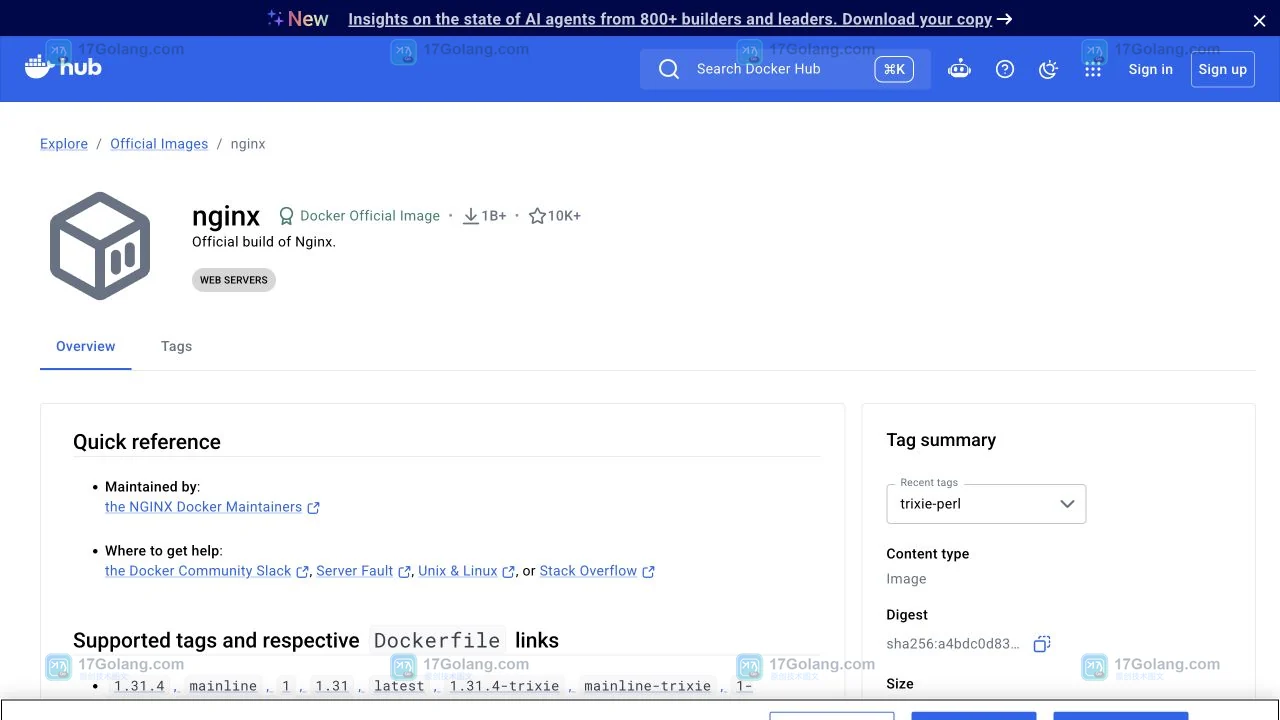Click the WEB SERVERS category chip
The height and width of the screenshot is (720, 1280).
click(234, 280)
